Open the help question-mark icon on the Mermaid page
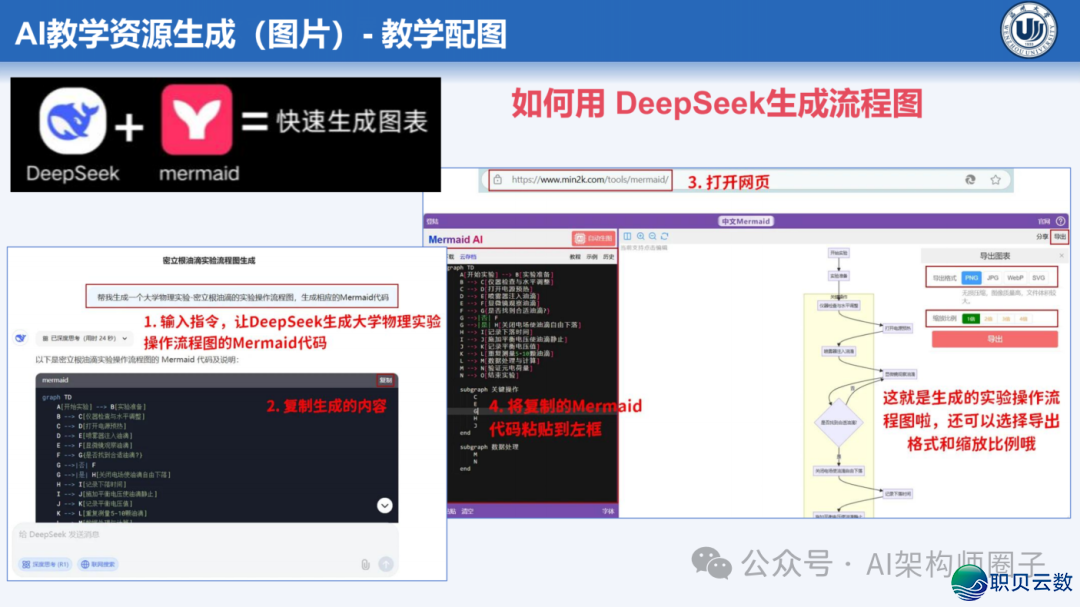This screenshot has height=607, width=1080. tap(1060, 220)
